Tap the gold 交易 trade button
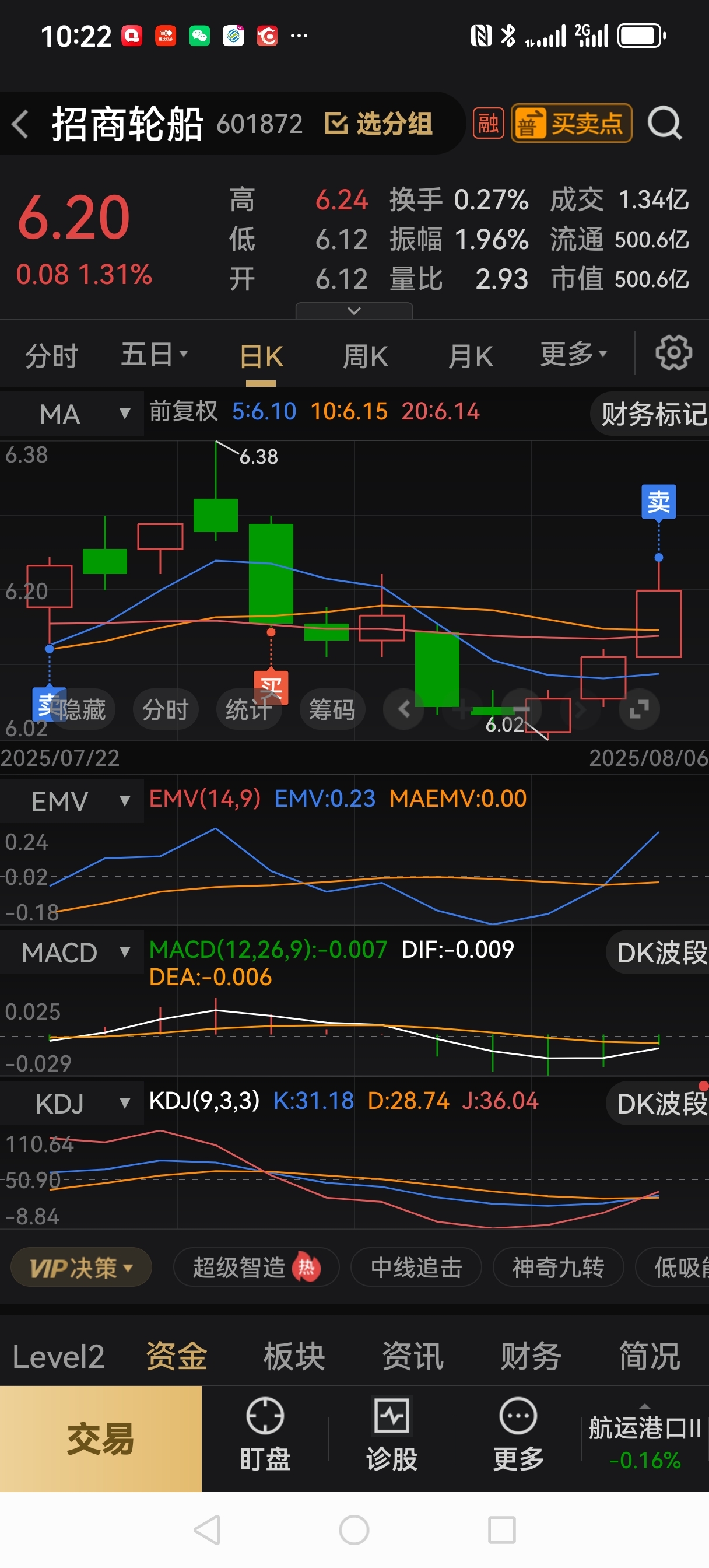The width and height of the screenshot is (709, 1568). coord(100,1439)
